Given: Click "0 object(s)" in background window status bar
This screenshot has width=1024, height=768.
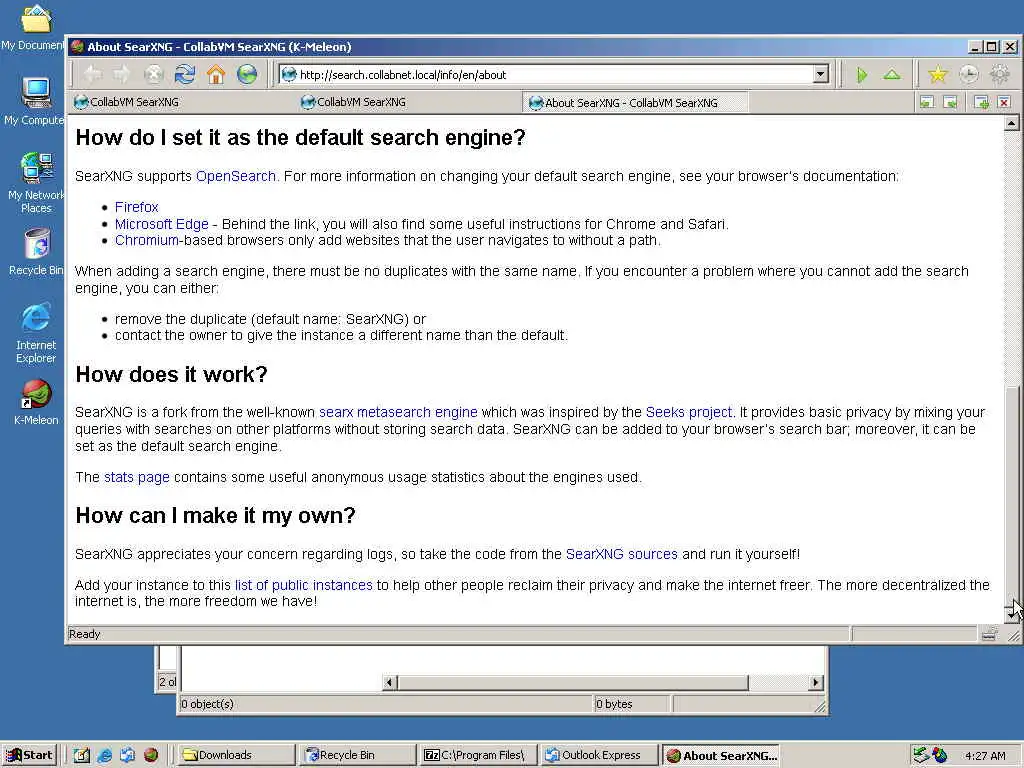Looking at the screenshot, I should pyautogui.click(x=207, y=704).
